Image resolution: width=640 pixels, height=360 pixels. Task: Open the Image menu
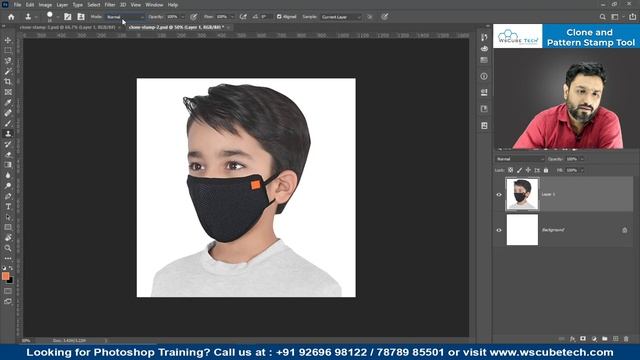[x=45, y=5]
